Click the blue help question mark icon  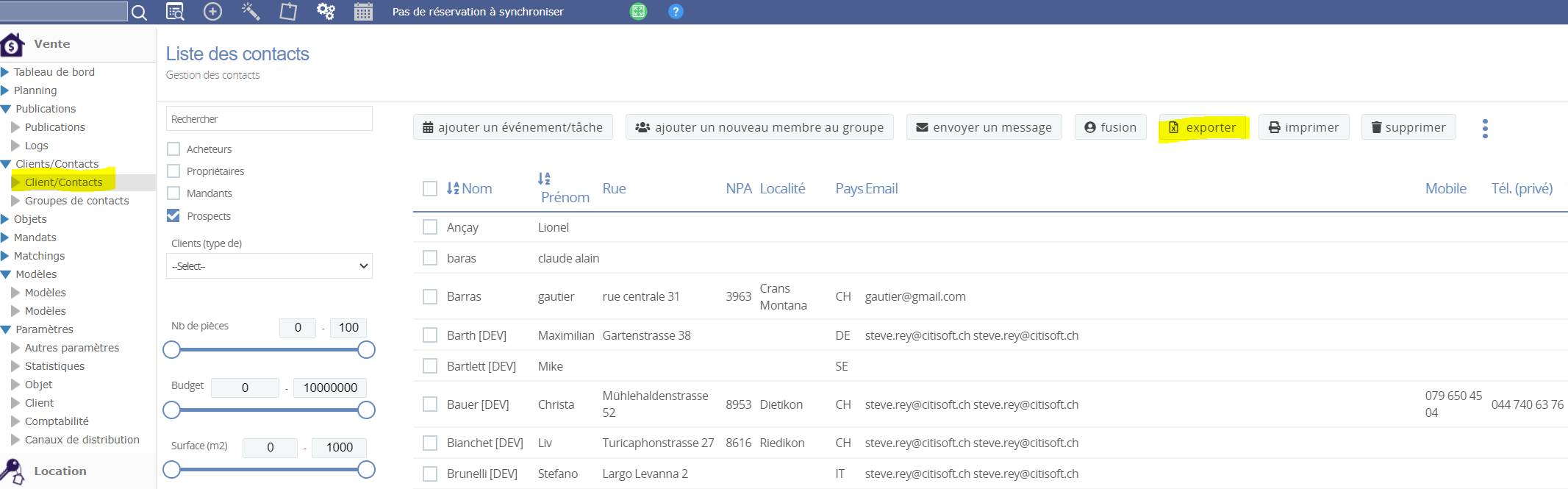coord(676,12)
